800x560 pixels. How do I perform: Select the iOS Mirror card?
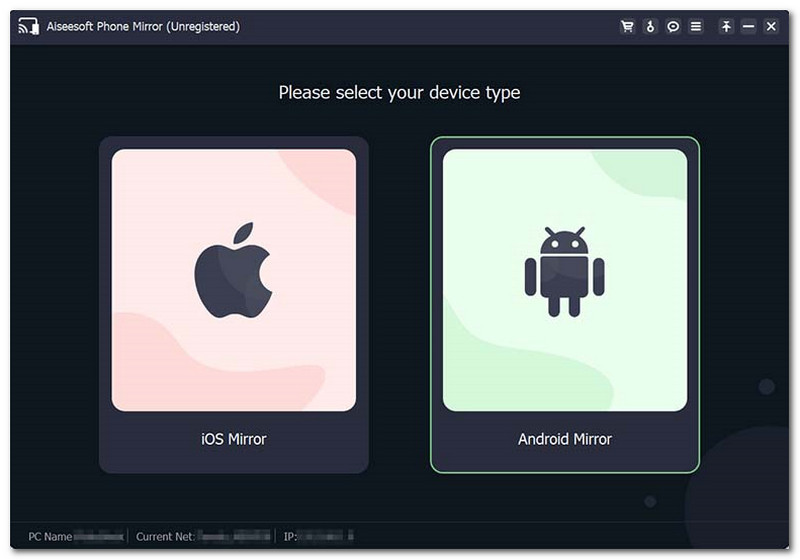(x=234, y=304)
